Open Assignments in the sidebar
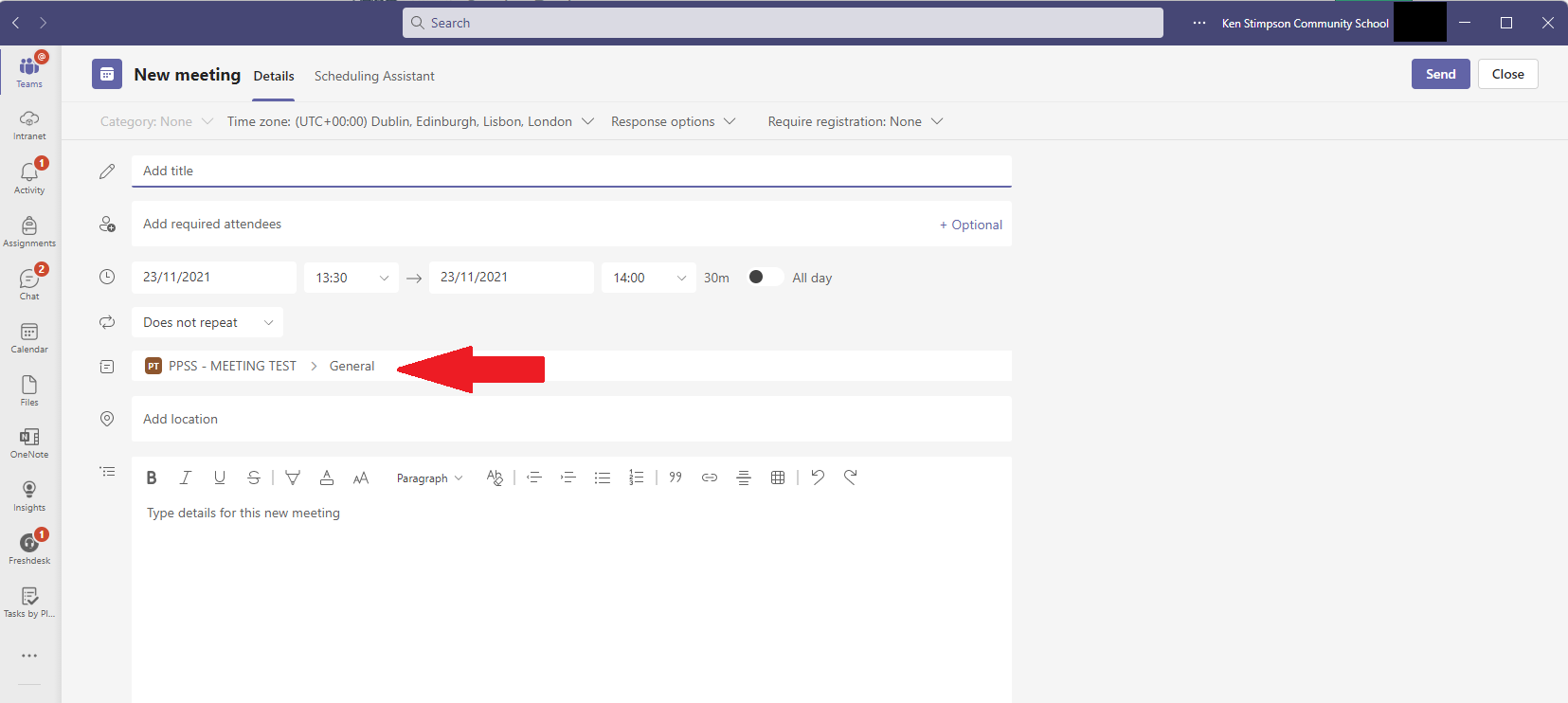1568x703 pixels. tap(29, 231)
